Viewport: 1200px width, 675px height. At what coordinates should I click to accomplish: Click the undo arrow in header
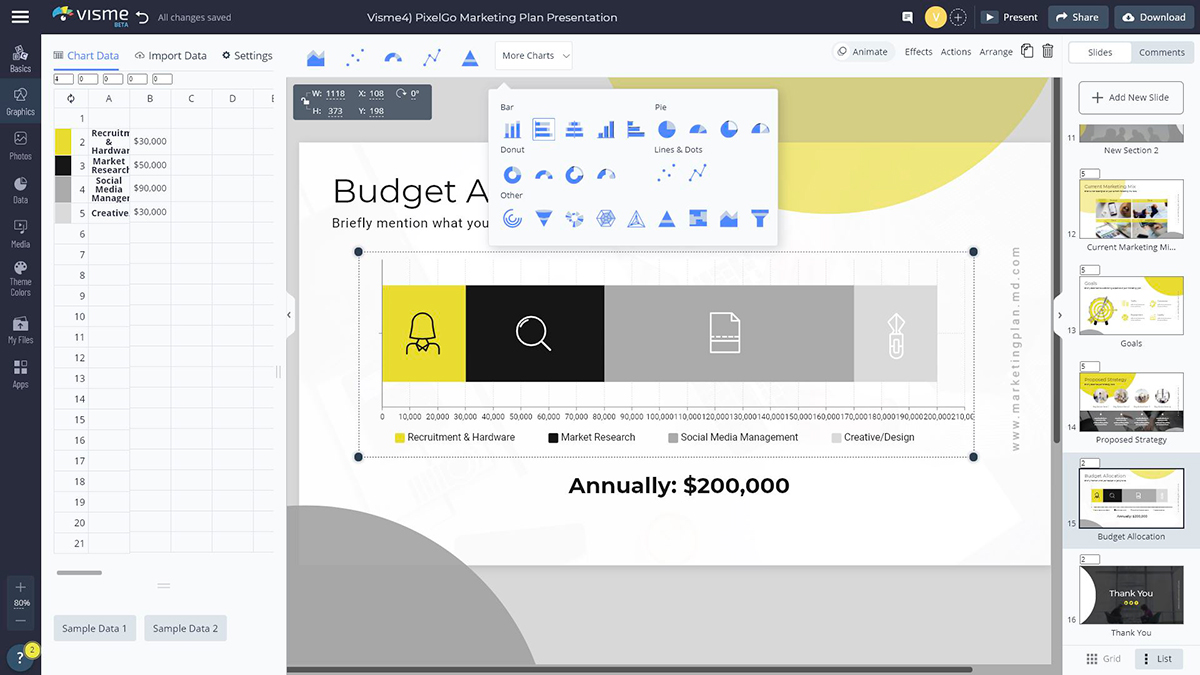pos(142,17)
